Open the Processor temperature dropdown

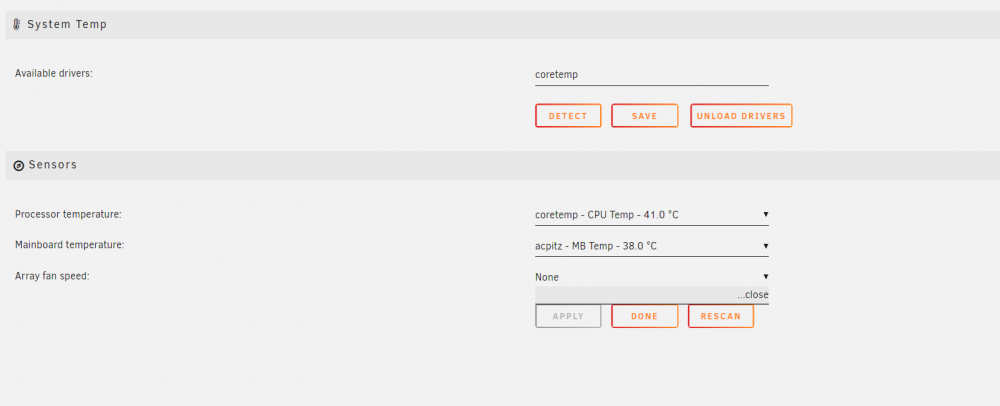click(x=652, y=215)
